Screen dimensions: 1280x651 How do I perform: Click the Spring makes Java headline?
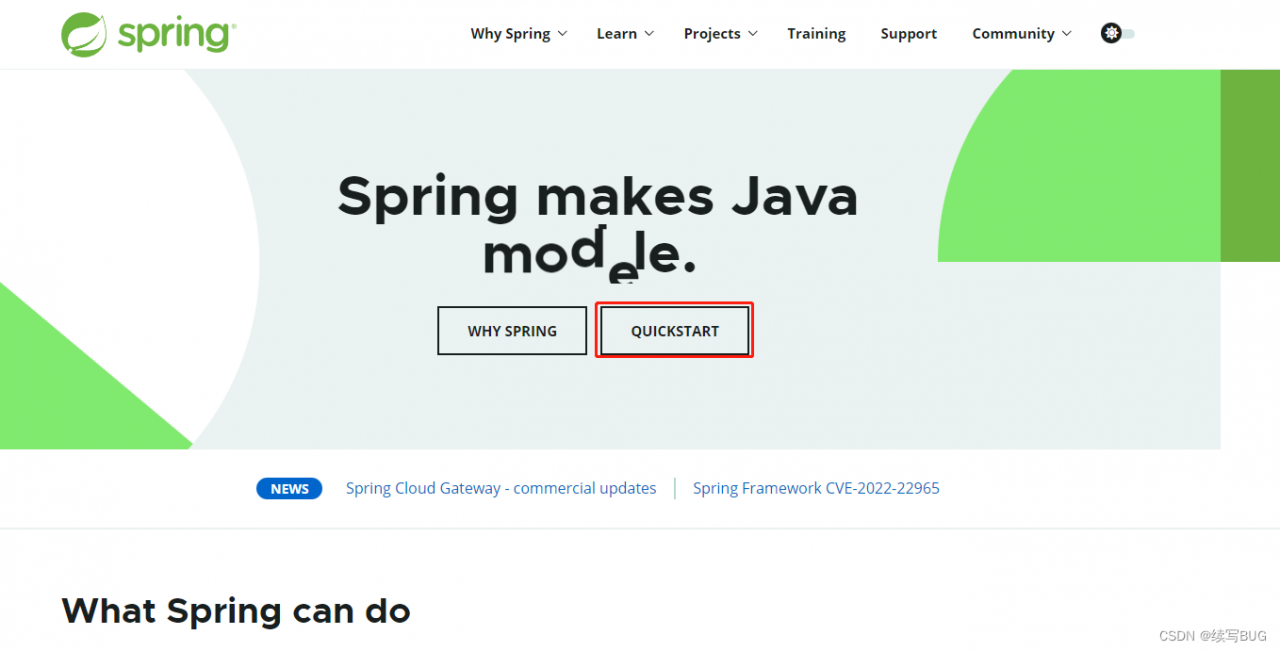[x=598, y=196]
